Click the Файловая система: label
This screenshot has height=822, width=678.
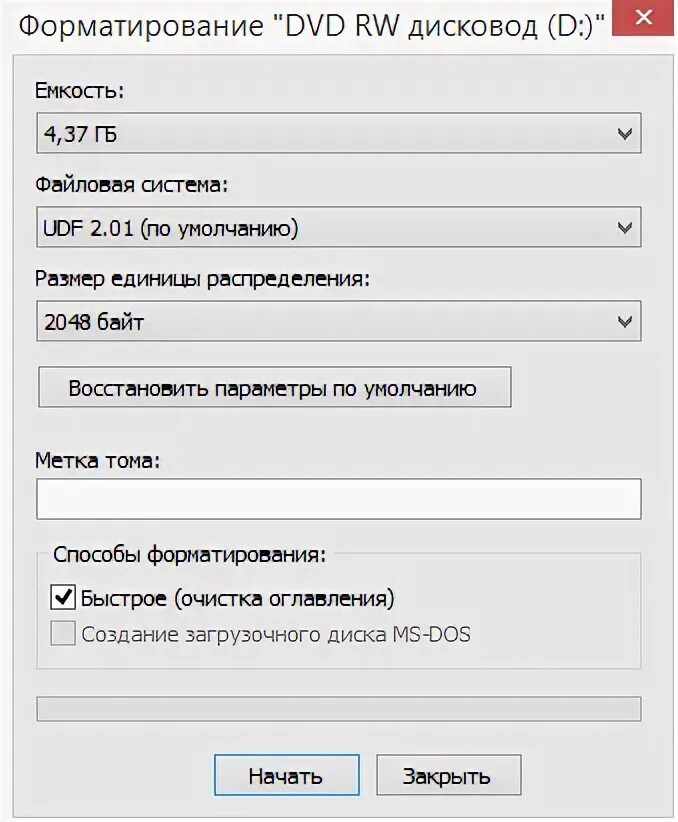[x=131, y=185]
